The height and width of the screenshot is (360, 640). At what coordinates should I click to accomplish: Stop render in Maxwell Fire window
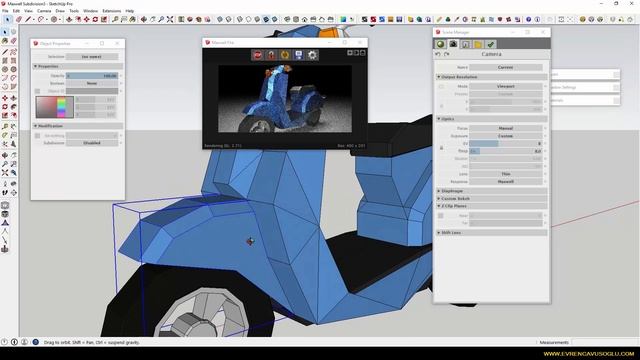click(258, 55)
